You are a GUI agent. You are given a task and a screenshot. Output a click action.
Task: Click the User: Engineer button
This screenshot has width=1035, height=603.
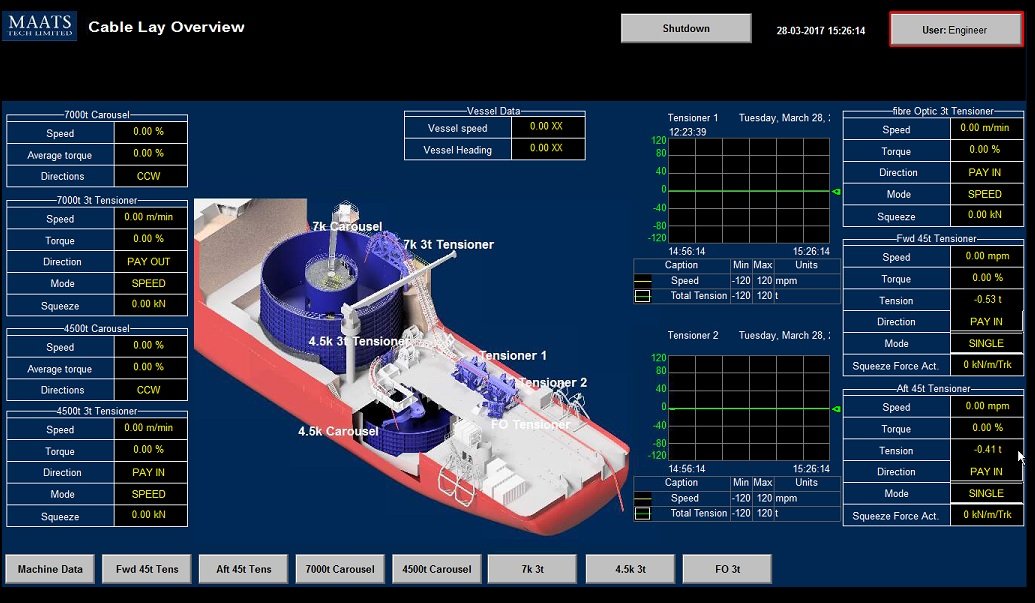[955, 29]
